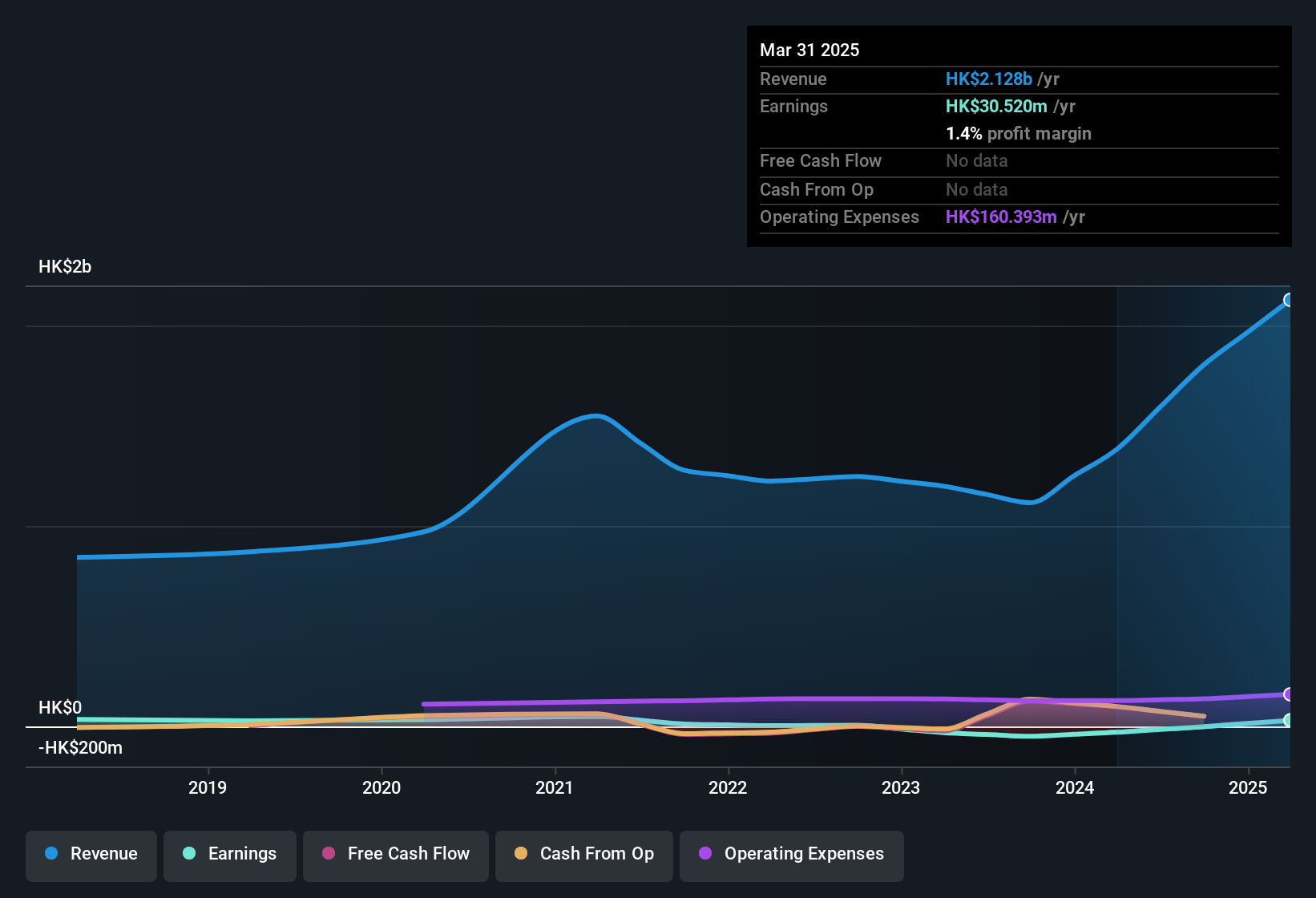Click the HK$2b y-axis label
The width and height of the screenshot is (1316, 898).
coord(65,267)
